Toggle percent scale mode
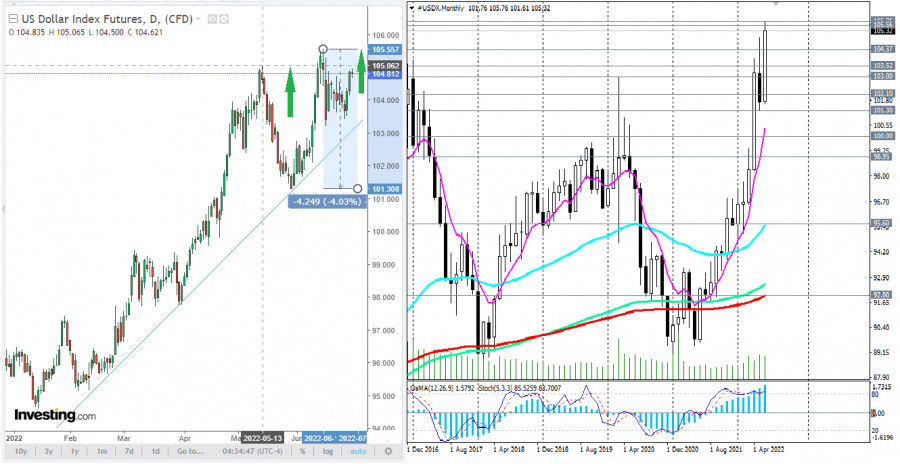The width and height of the screenshot is (900, 464). point(301,451)
